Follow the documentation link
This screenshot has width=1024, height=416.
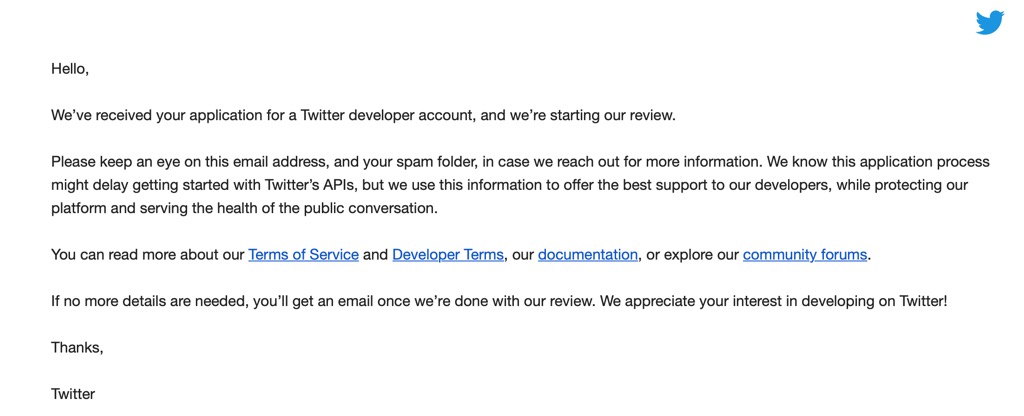[587, 254]
